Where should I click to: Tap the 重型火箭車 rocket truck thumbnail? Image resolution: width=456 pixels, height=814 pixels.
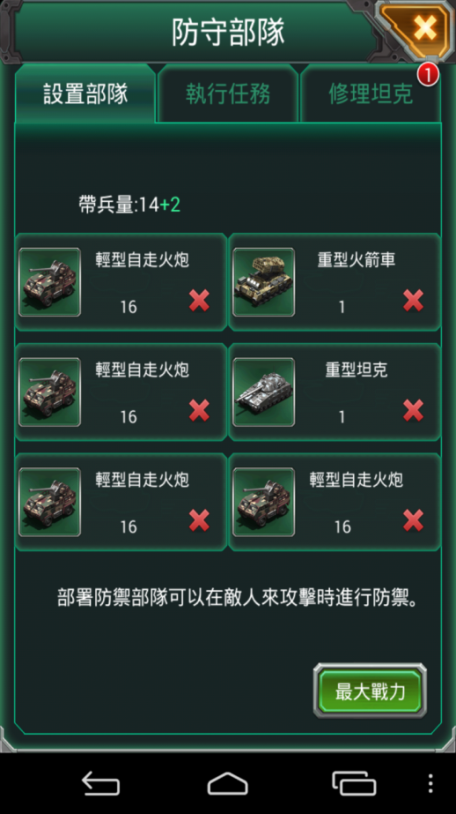(264, 282)
